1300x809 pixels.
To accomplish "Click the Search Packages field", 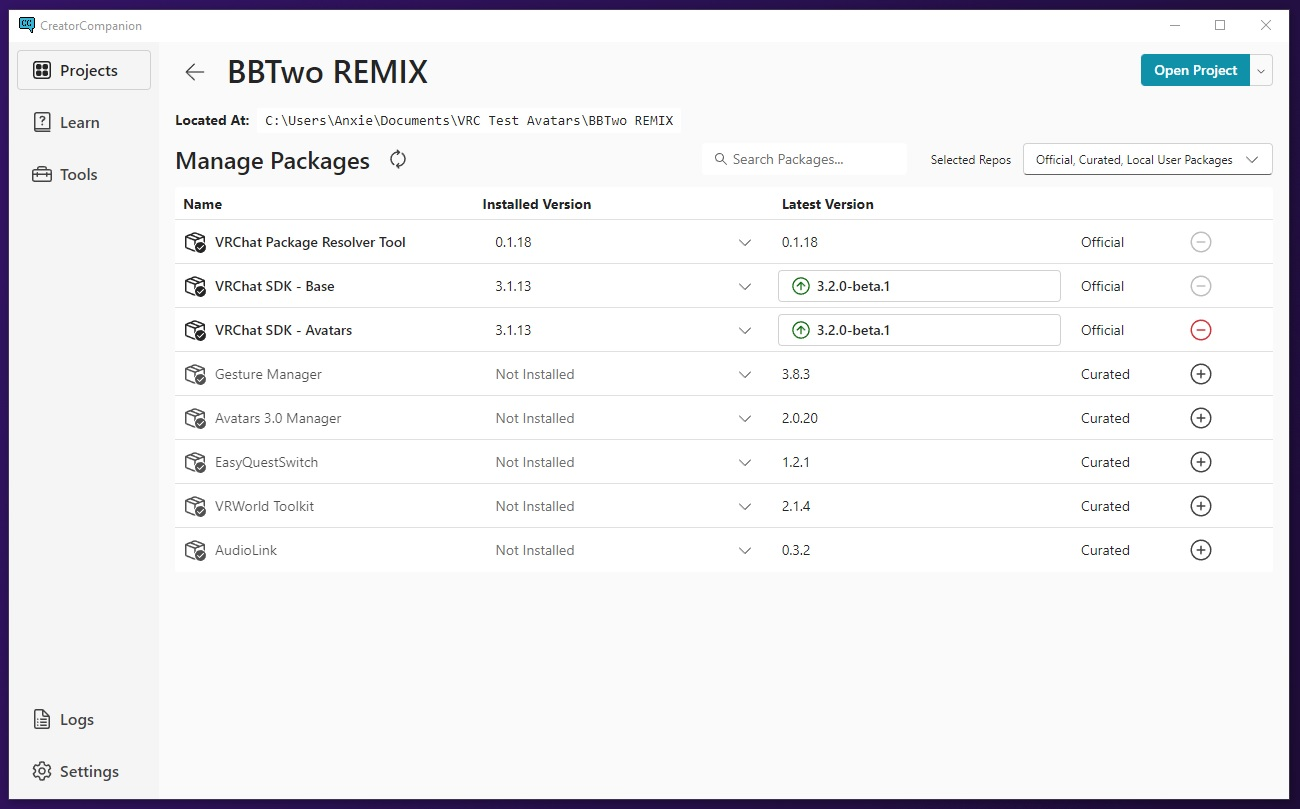I will click(x=804, y=159).
